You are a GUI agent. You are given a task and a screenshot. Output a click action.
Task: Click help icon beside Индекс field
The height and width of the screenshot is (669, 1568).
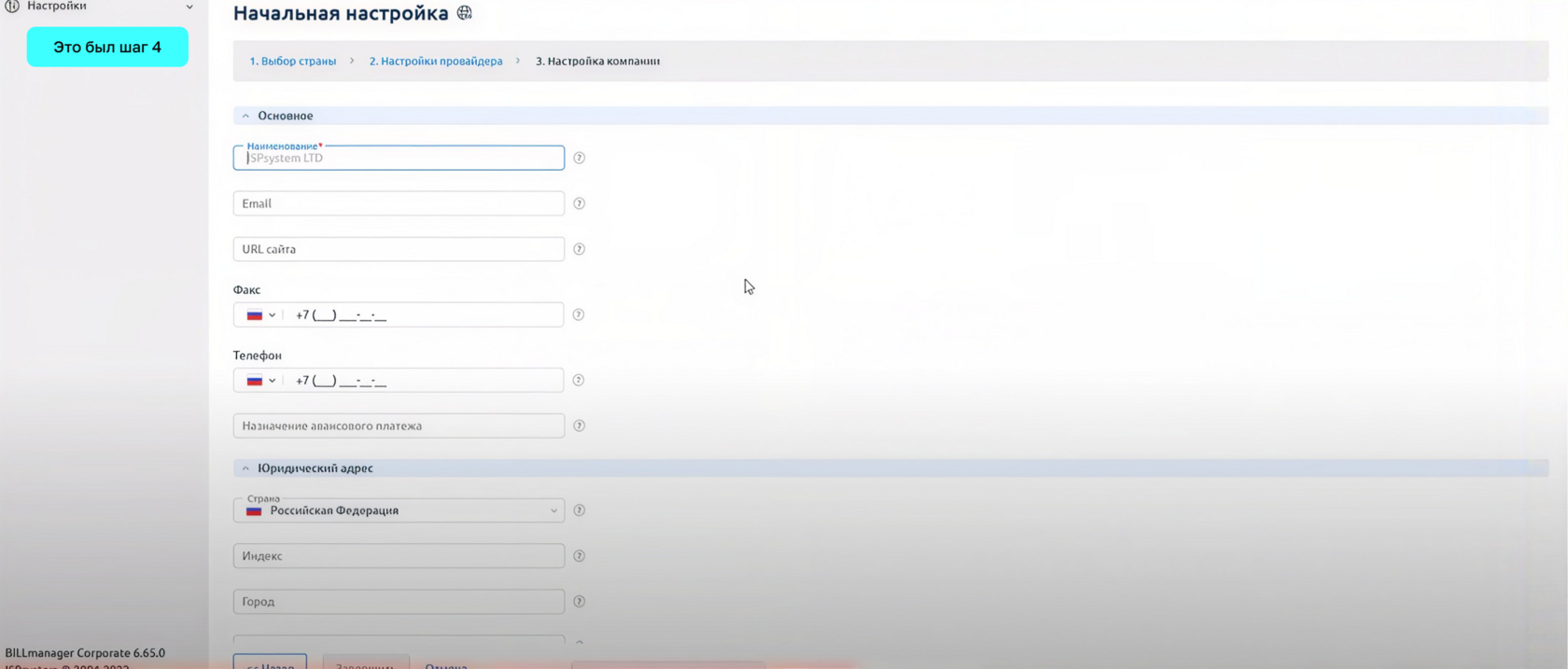pos(579,556)
